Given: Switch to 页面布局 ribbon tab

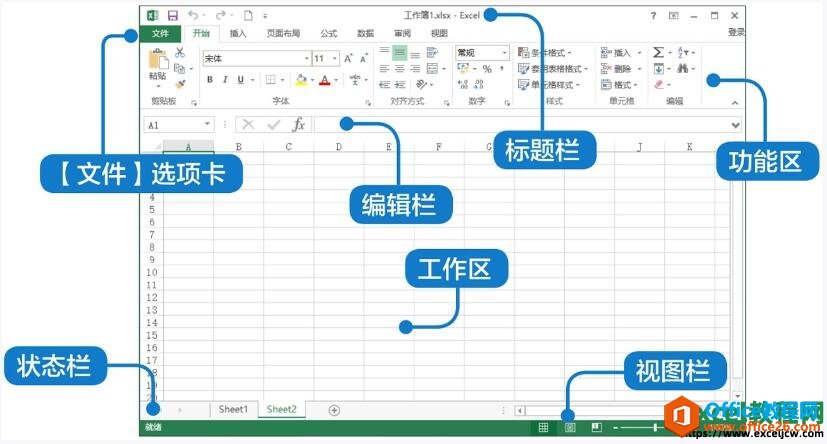Looking at the screenshot, I should point(283,33).
